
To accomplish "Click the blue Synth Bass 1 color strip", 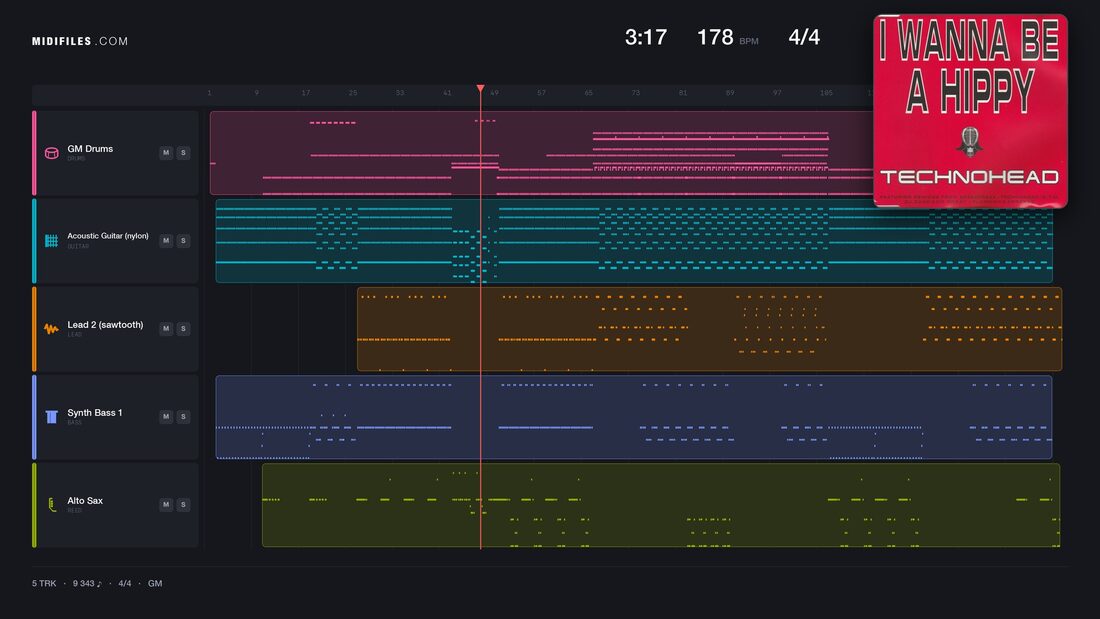I will coord(34,417).
